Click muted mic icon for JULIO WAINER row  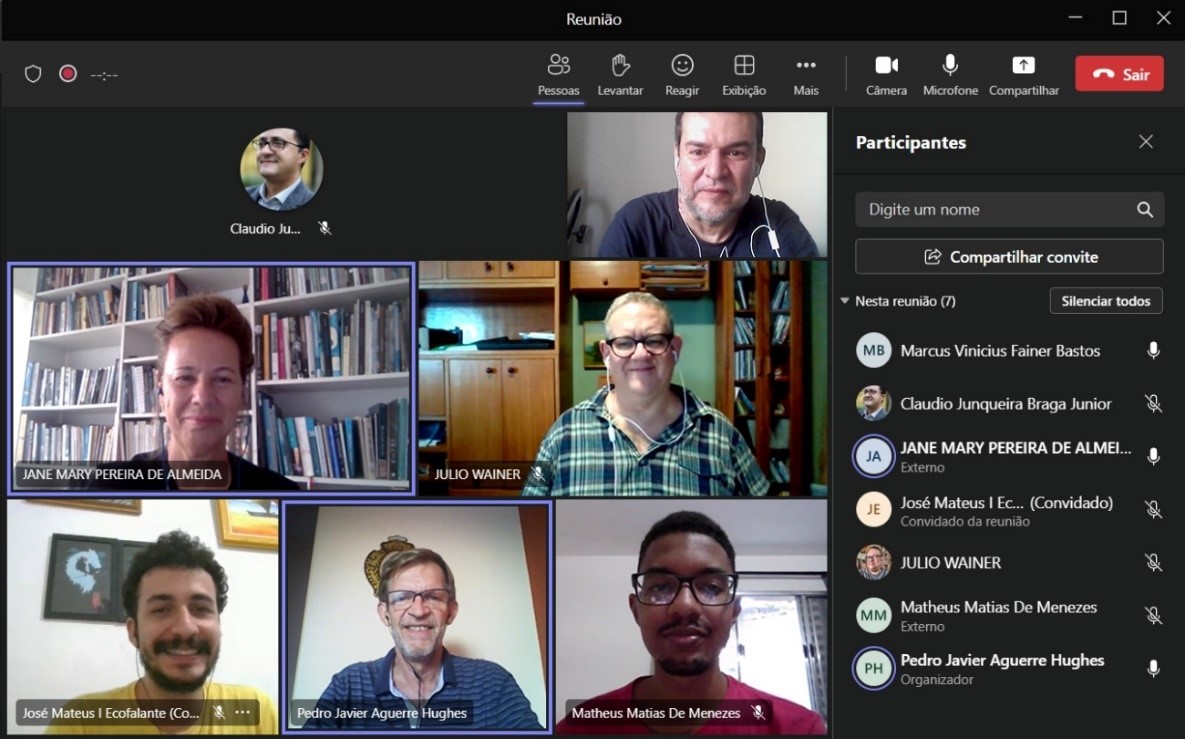1153,563
